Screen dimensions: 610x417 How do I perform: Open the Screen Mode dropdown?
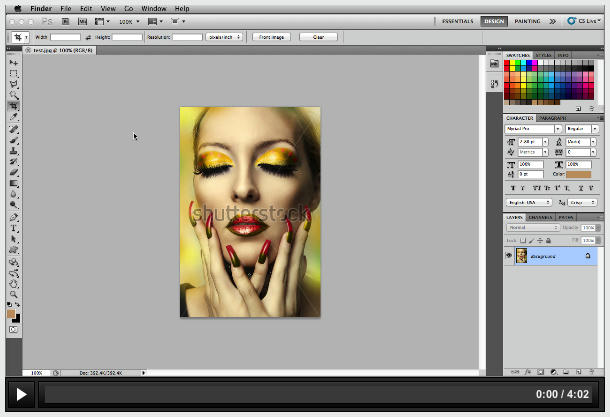point(179,21)
